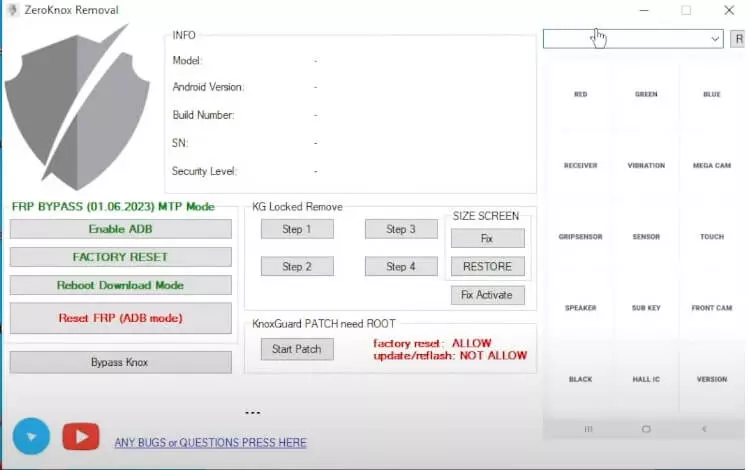Run KG Locked Remove Step 2
This screenshot has width=748, height=470.
(x=297, y=266)
